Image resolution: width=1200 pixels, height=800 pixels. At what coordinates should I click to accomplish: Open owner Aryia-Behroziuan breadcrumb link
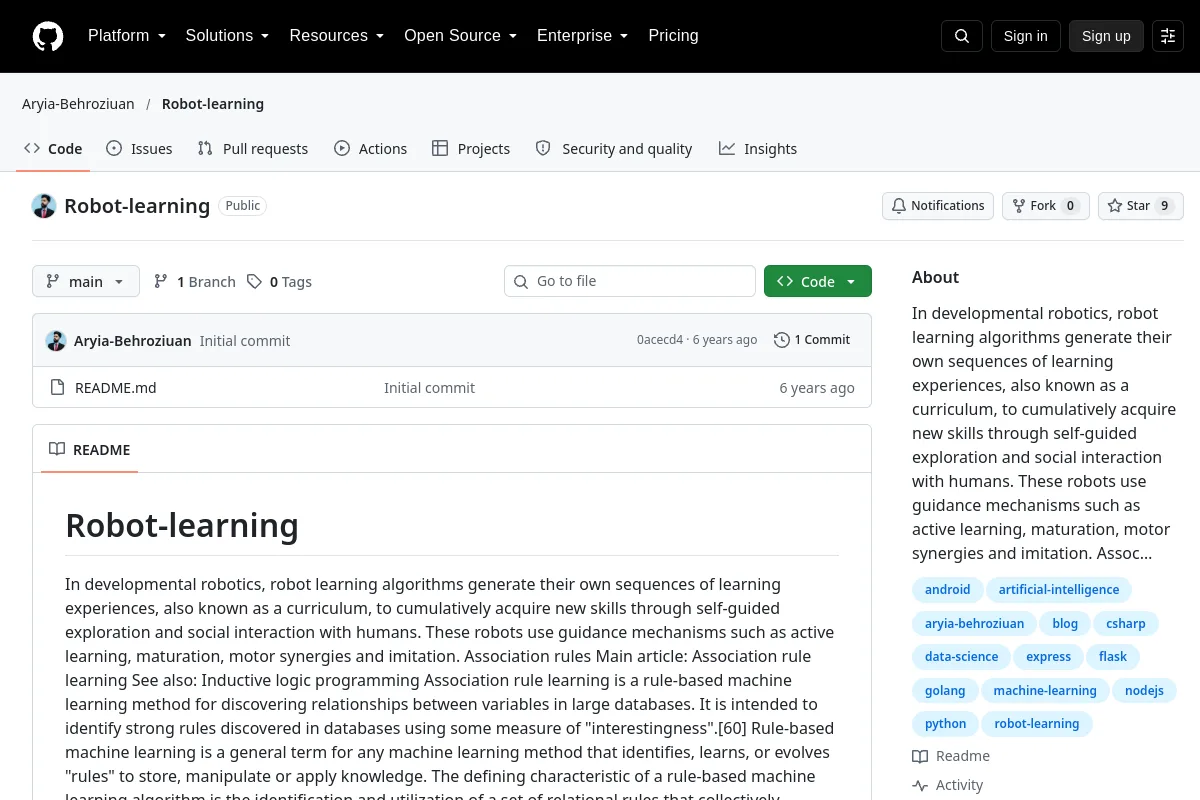point(78,104)
